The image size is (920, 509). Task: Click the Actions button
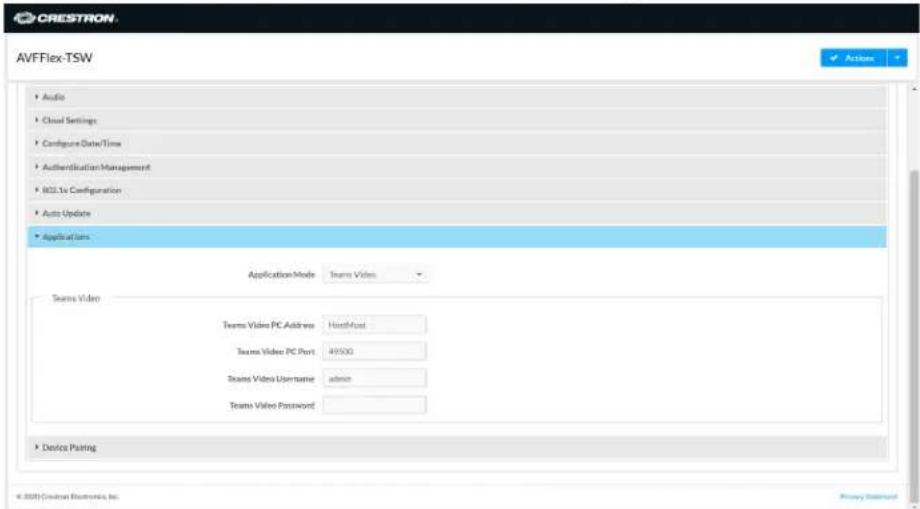pos(853,58)
